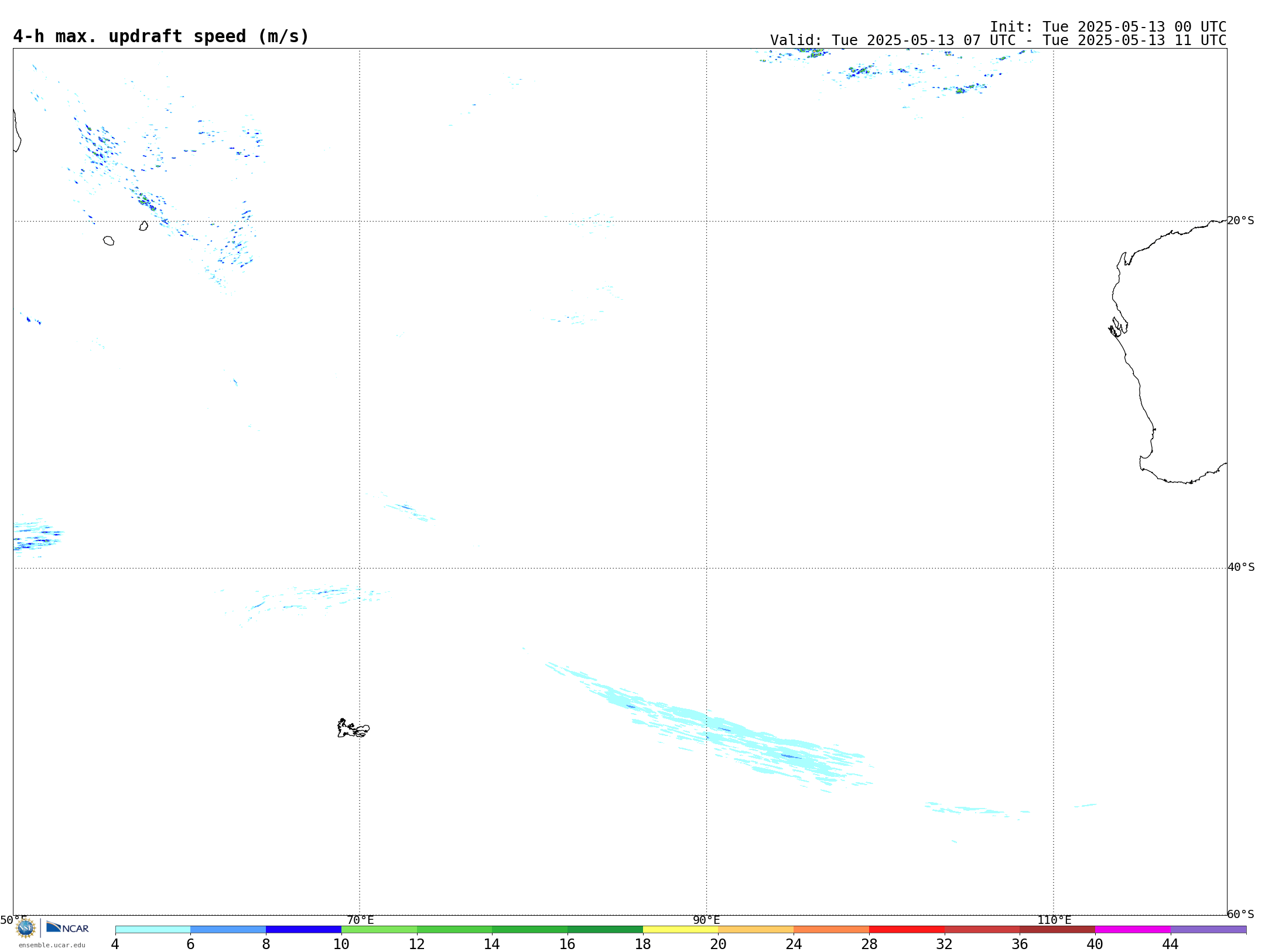Click the colorbar tick label "28"
Viewport: 1265px width, 952px height.
(x=869, y=944)
